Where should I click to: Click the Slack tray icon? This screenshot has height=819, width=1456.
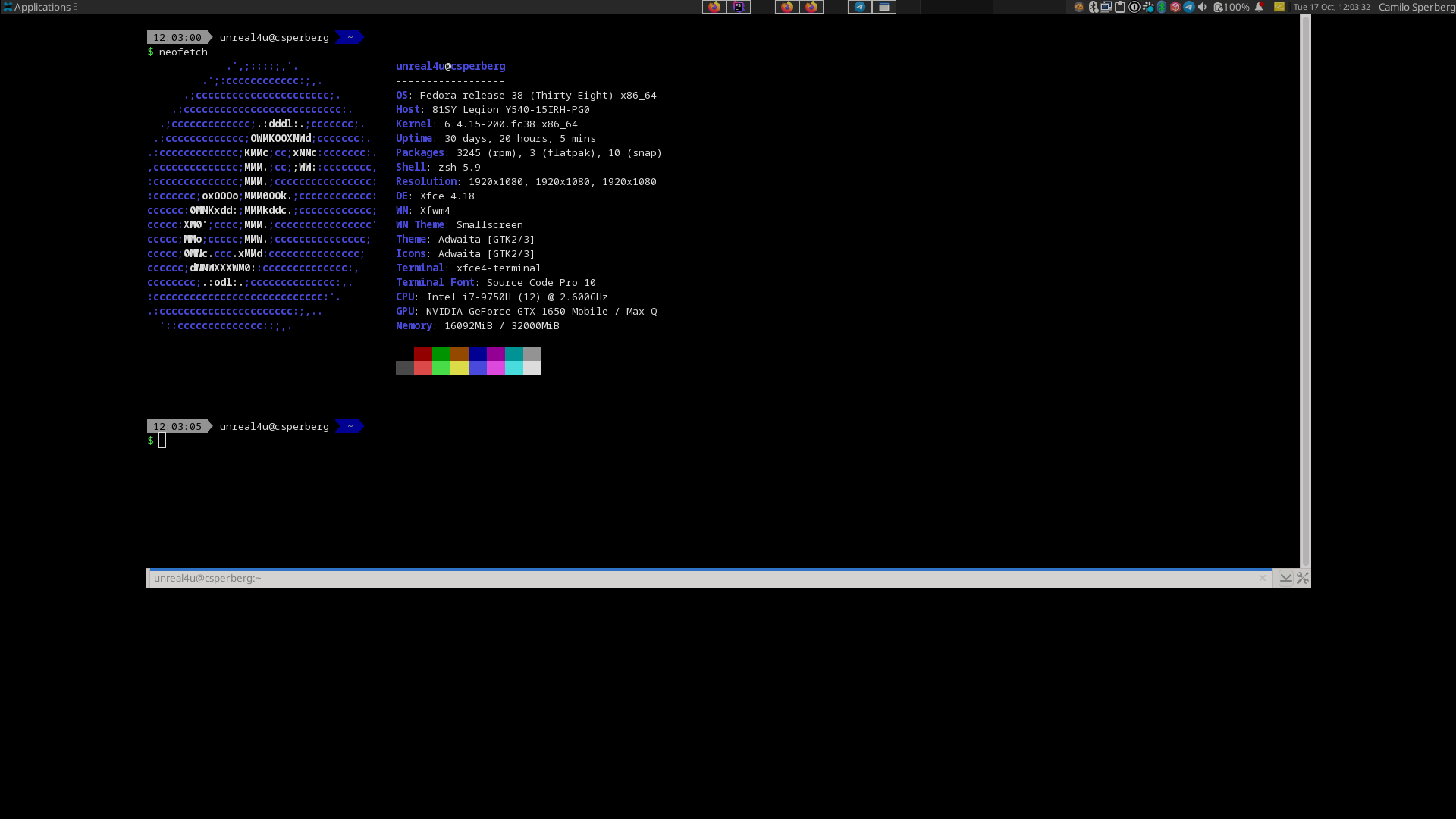(1148, 7)
